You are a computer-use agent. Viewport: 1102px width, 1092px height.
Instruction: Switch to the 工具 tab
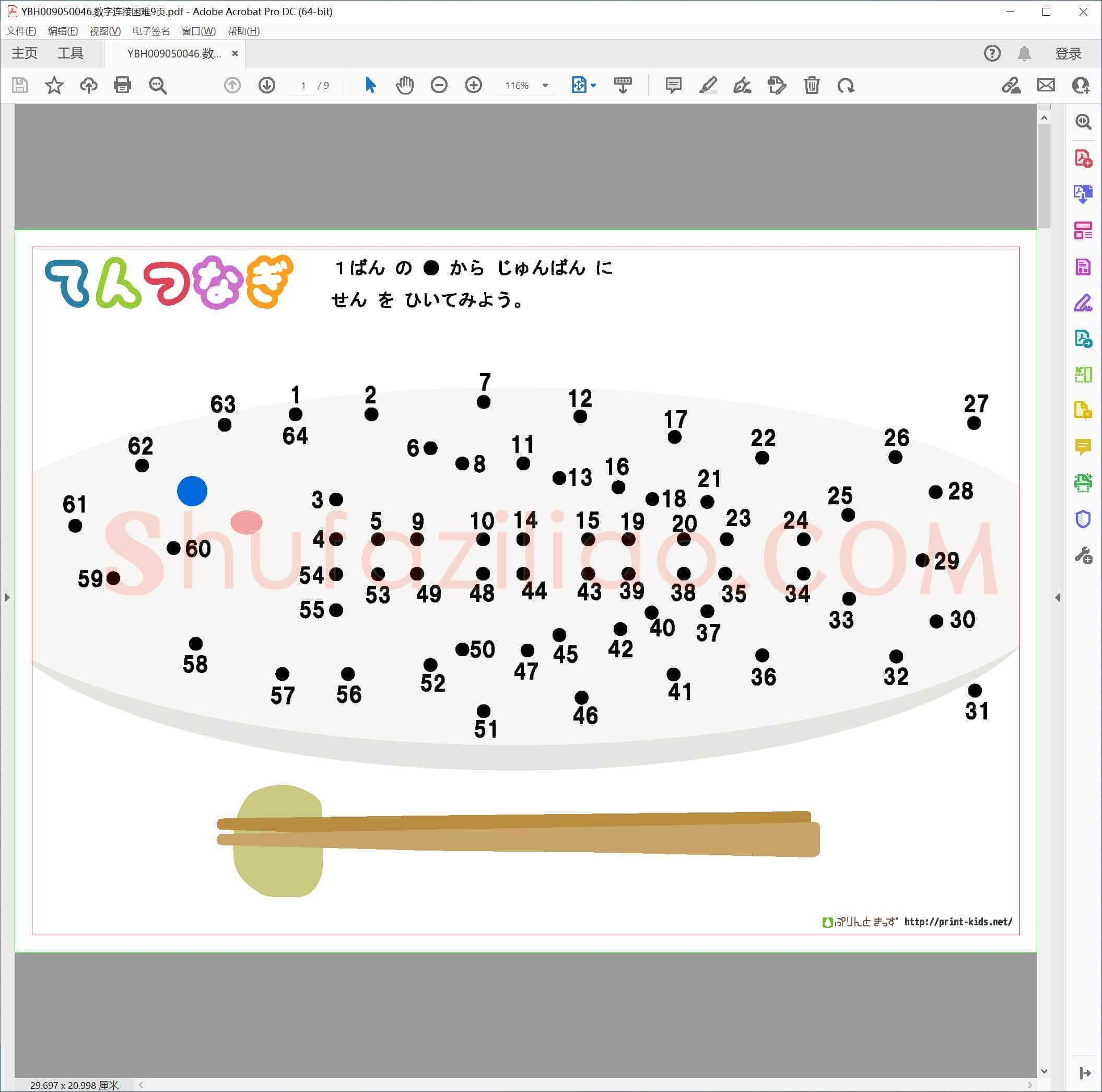70,53
